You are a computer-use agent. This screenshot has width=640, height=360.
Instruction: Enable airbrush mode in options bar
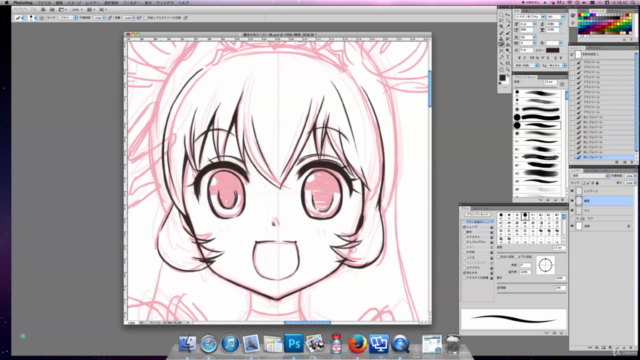139,18
